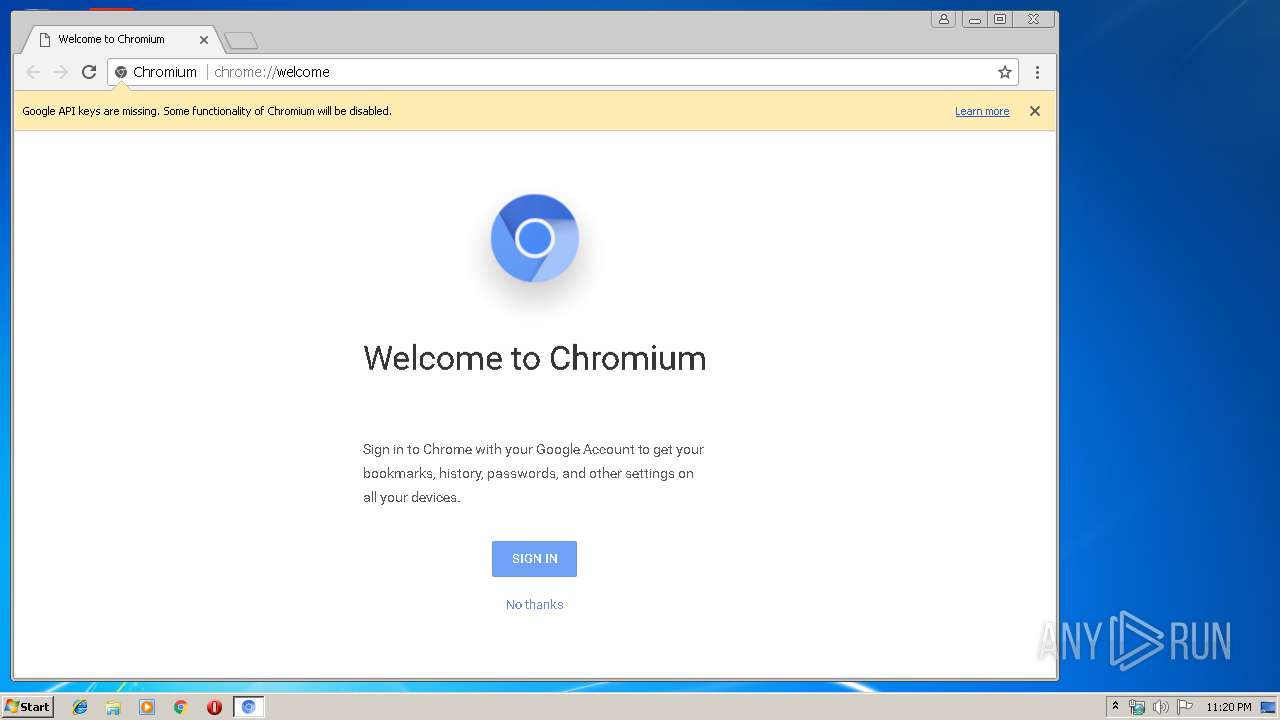Launch Internet Explorer from taskbar

tap(80, 707)
